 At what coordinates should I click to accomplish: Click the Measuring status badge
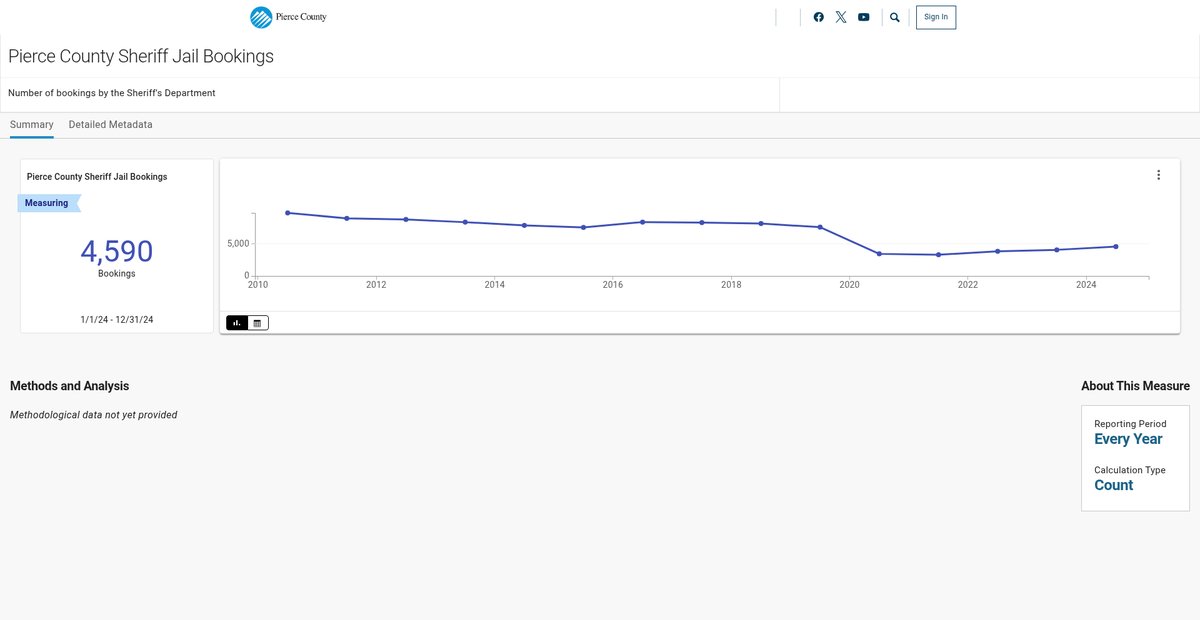pos(47,203)
